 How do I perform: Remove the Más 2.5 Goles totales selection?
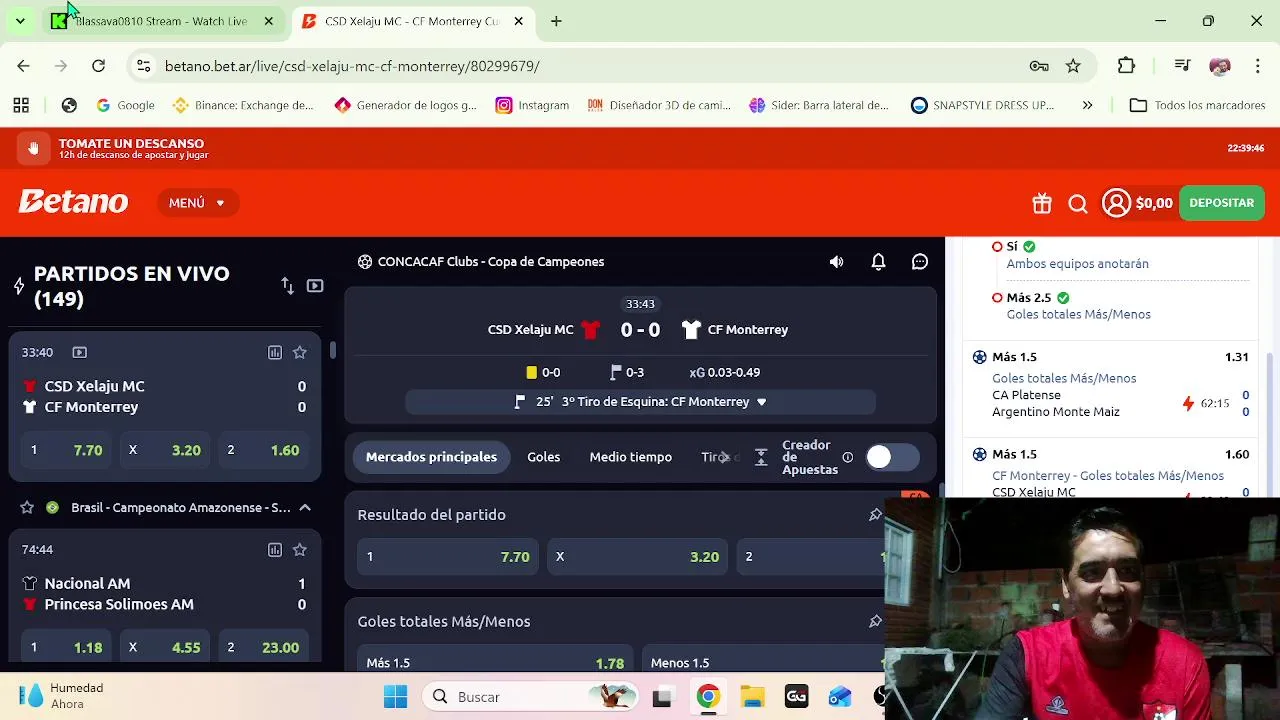pos(997,298)
